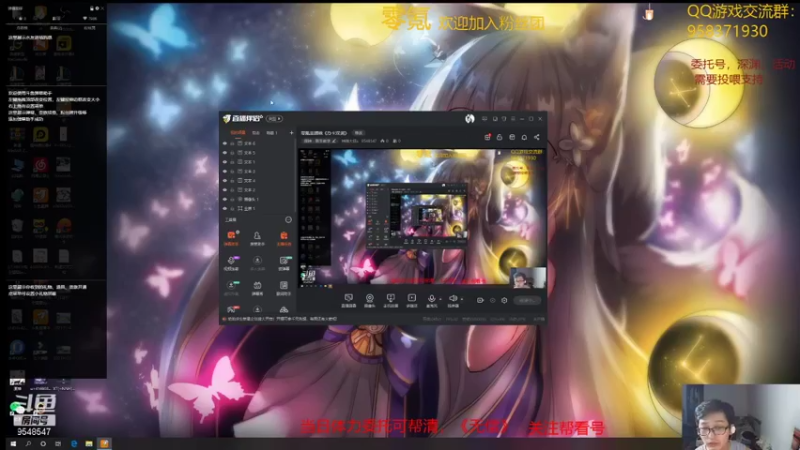Switch to the third scene tab

pos(271,133)
